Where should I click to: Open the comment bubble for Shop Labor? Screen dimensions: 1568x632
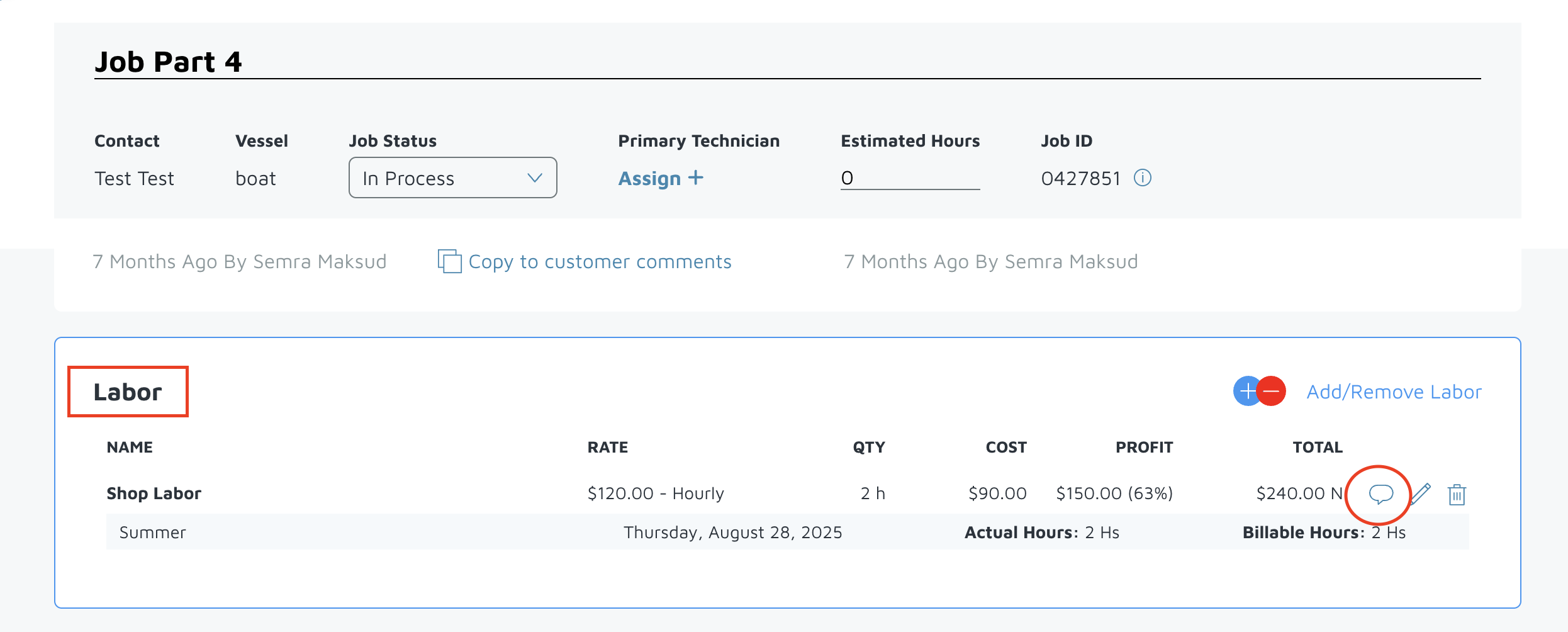[1380, 494]
